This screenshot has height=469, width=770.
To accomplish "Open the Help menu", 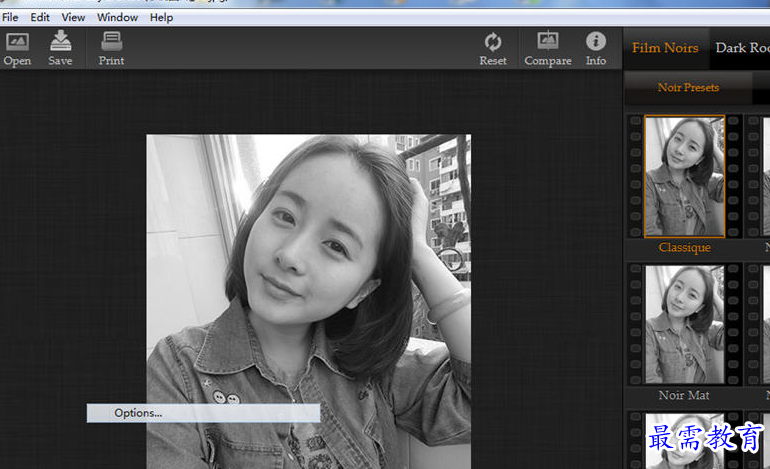I will pyautogui.click(x=161, y=18).
